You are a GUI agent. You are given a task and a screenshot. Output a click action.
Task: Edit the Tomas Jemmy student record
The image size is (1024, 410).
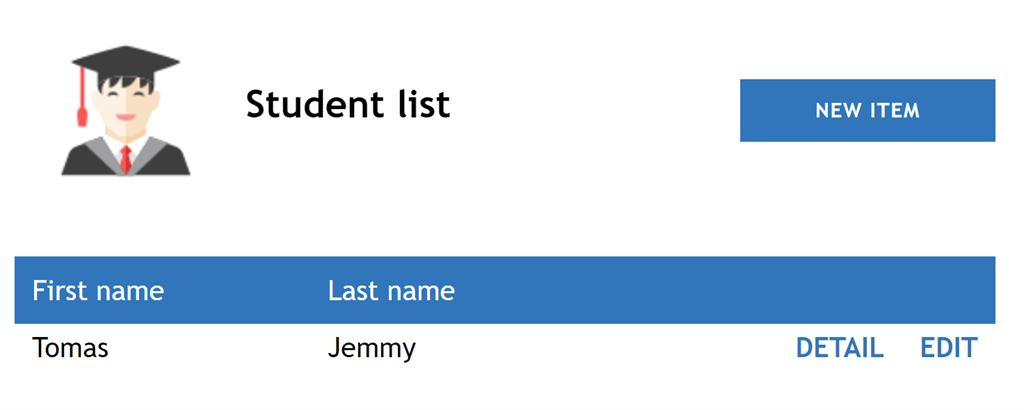tap(948, 348)
